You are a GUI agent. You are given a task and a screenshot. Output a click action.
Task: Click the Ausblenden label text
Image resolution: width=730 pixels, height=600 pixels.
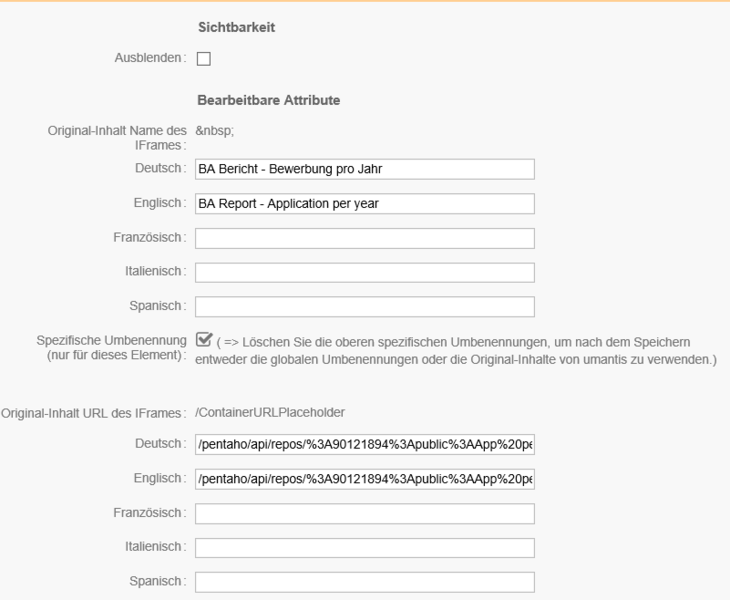pos(150,59)
